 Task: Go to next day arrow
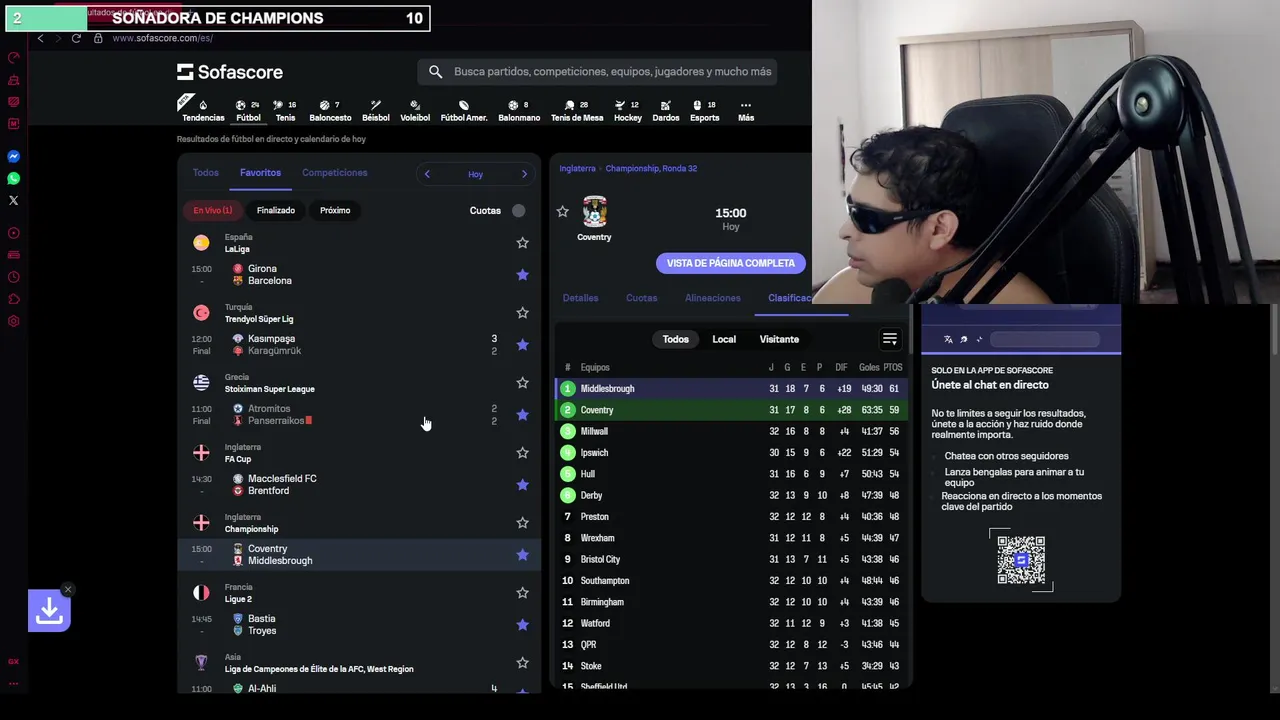pos(524,174)
